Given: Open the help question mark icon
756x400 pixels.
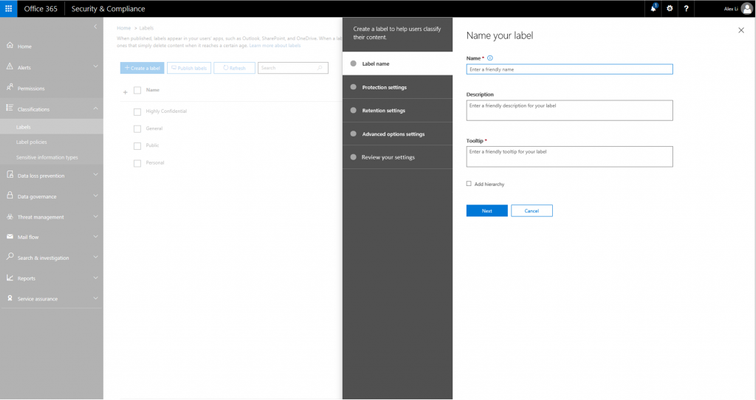Looking at the screenshot, I should coord(686,9).
